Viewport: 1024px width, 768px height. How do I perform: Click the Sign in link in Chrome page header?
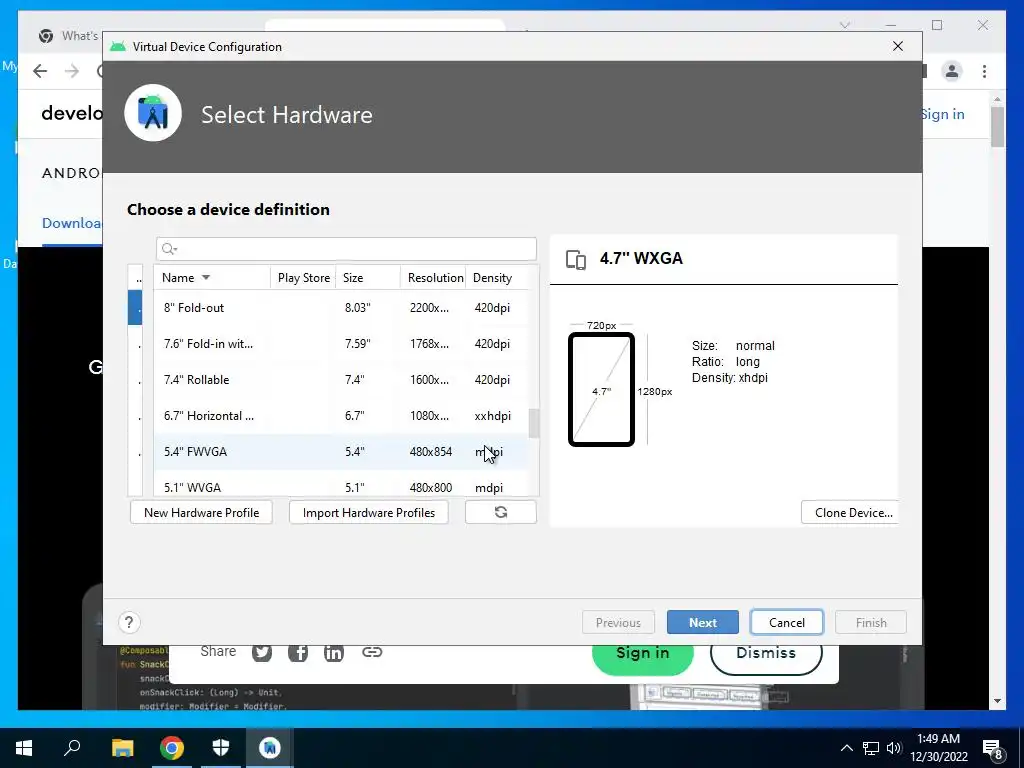tap(943, 114)
